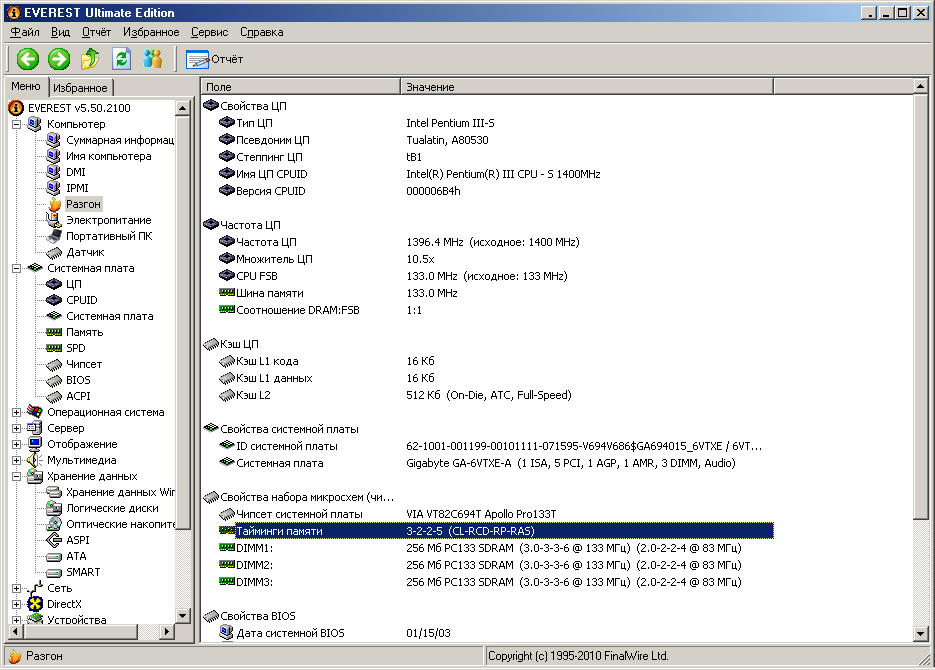Expand the Мультимедиа tree node

[16, 460]
